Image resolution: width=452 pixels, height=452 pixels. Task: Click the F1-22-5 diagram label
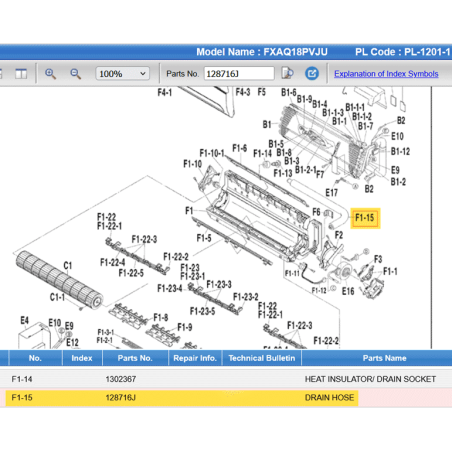pyautogui.click(x=131, y=273)
